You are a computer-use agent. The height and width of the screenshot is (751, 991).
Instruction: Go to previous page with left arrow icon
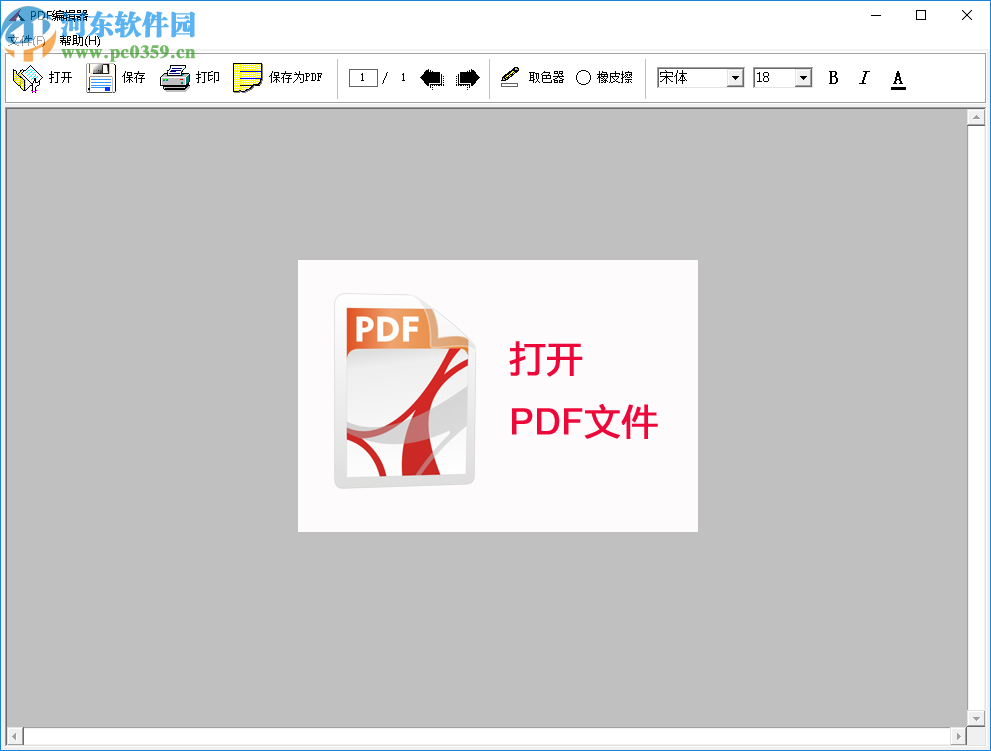433,77
